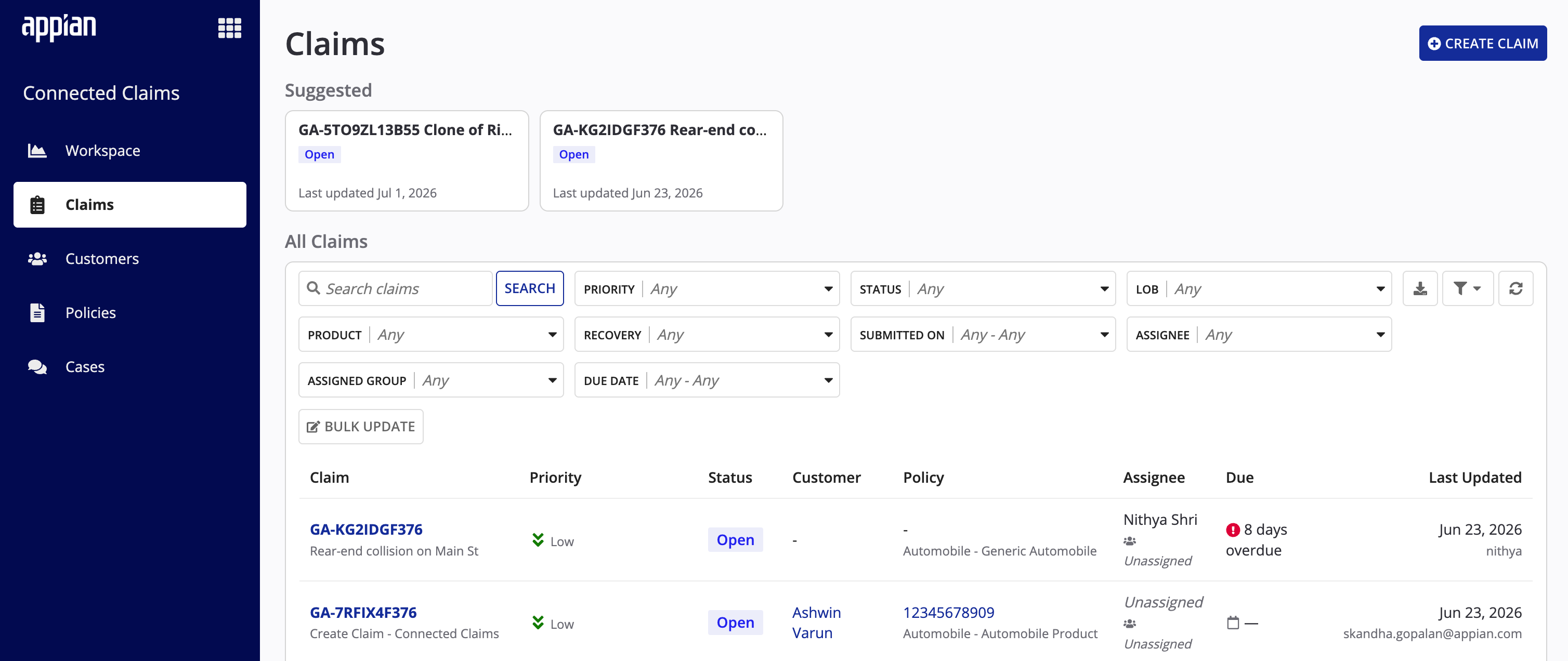The image size is (1568, 661).
Task: Expand the Due Date range filter
Action: pyautogui.click(x=707, y=380)
